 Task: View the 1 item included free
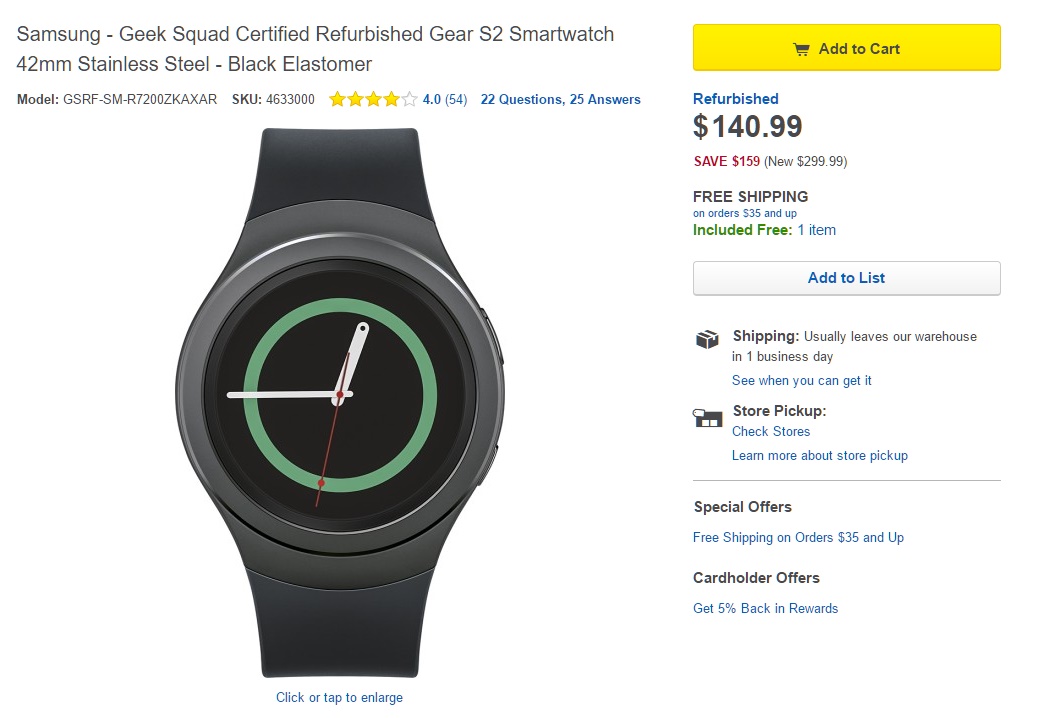[816, 230]
